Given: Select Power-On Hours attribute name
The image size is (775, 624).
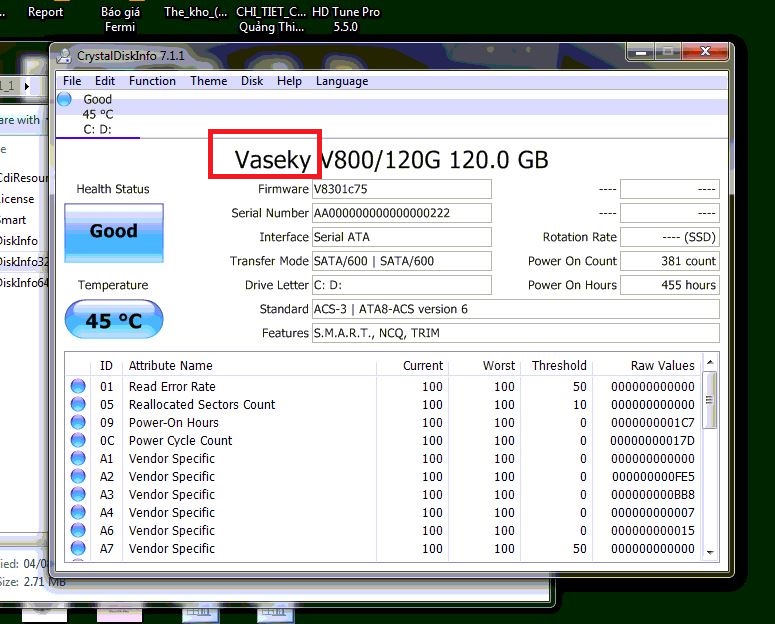Looking at the screenshot, I should (173, 423).
